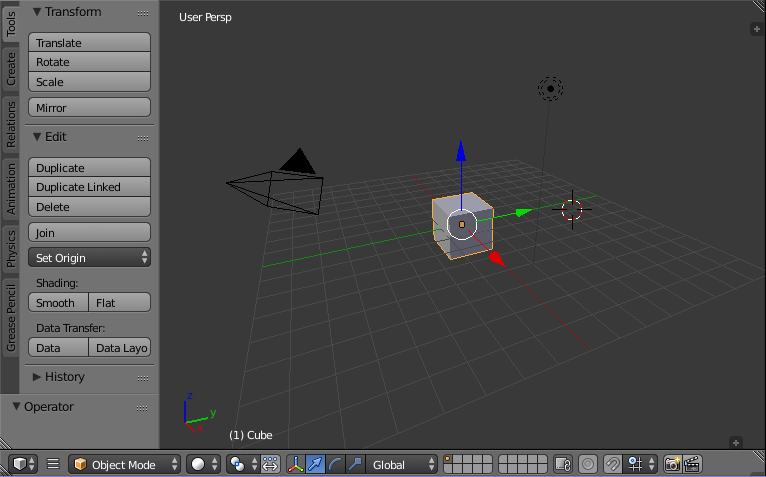Viewport: 766px width, 477px height.
Task: Enable the translate manipulator arrow icon
Action: click(316, 464)
